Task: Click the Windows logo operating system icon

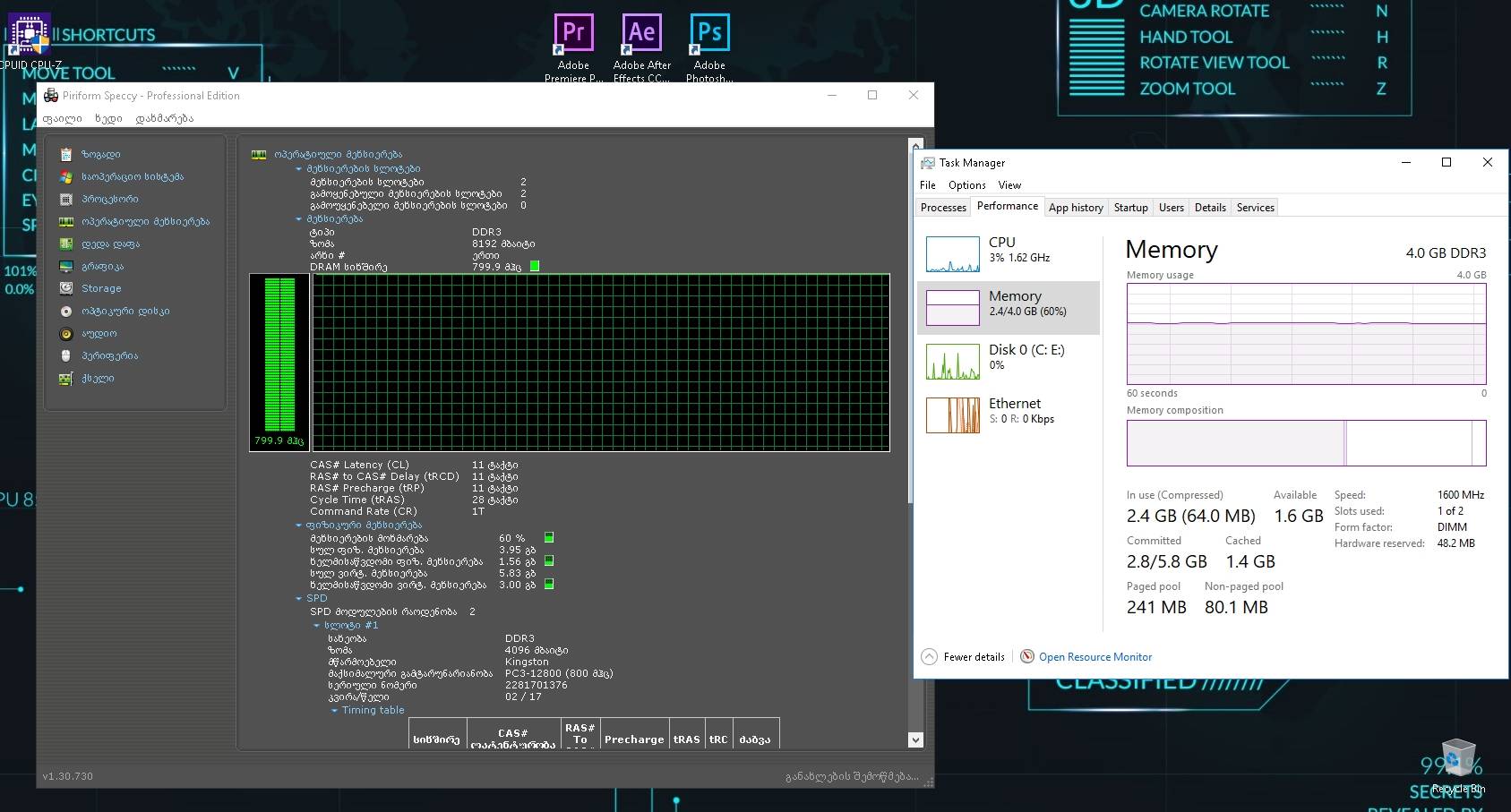Action: [x=66, y=176]
